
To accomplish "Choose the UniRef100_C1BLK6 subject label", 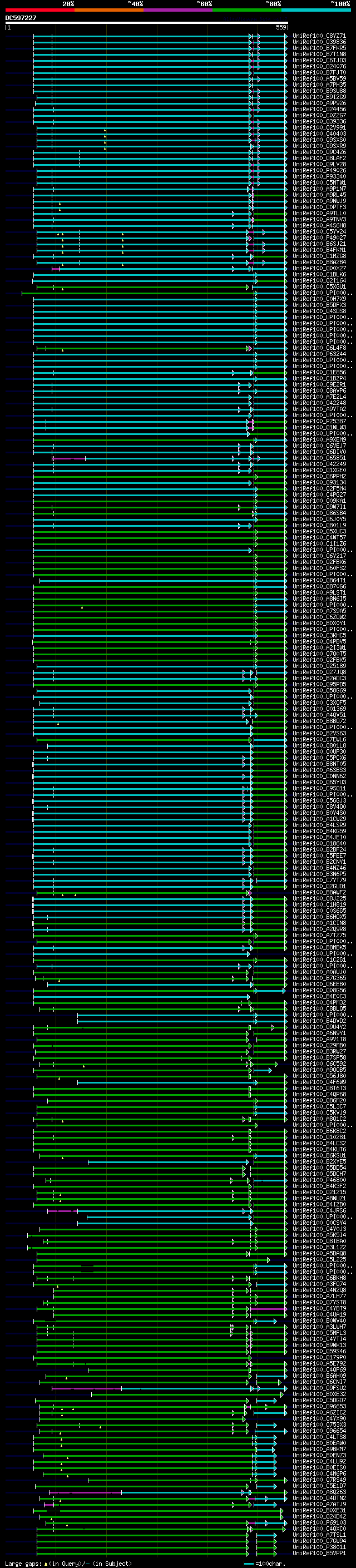I will pos(319,275).
